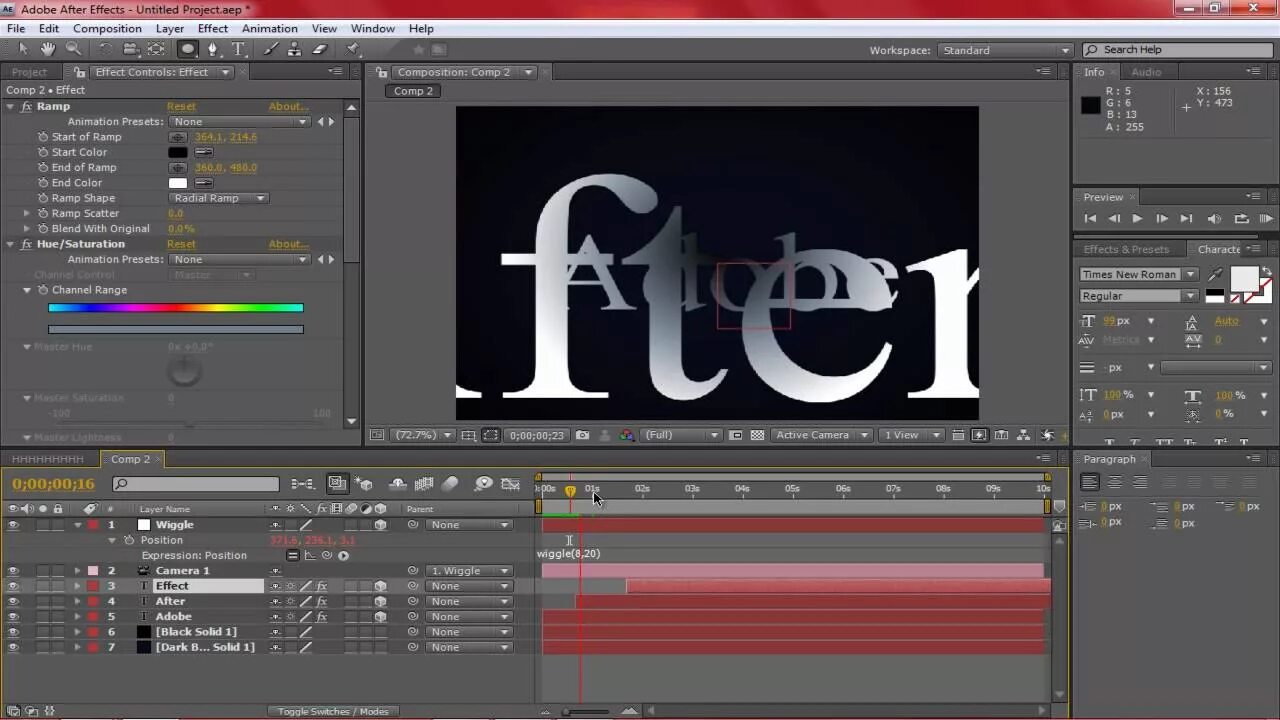Toggle the Ramp effect fx switch
The width and height of the screenshot is (1280, 720).
(x=27, y=106)
